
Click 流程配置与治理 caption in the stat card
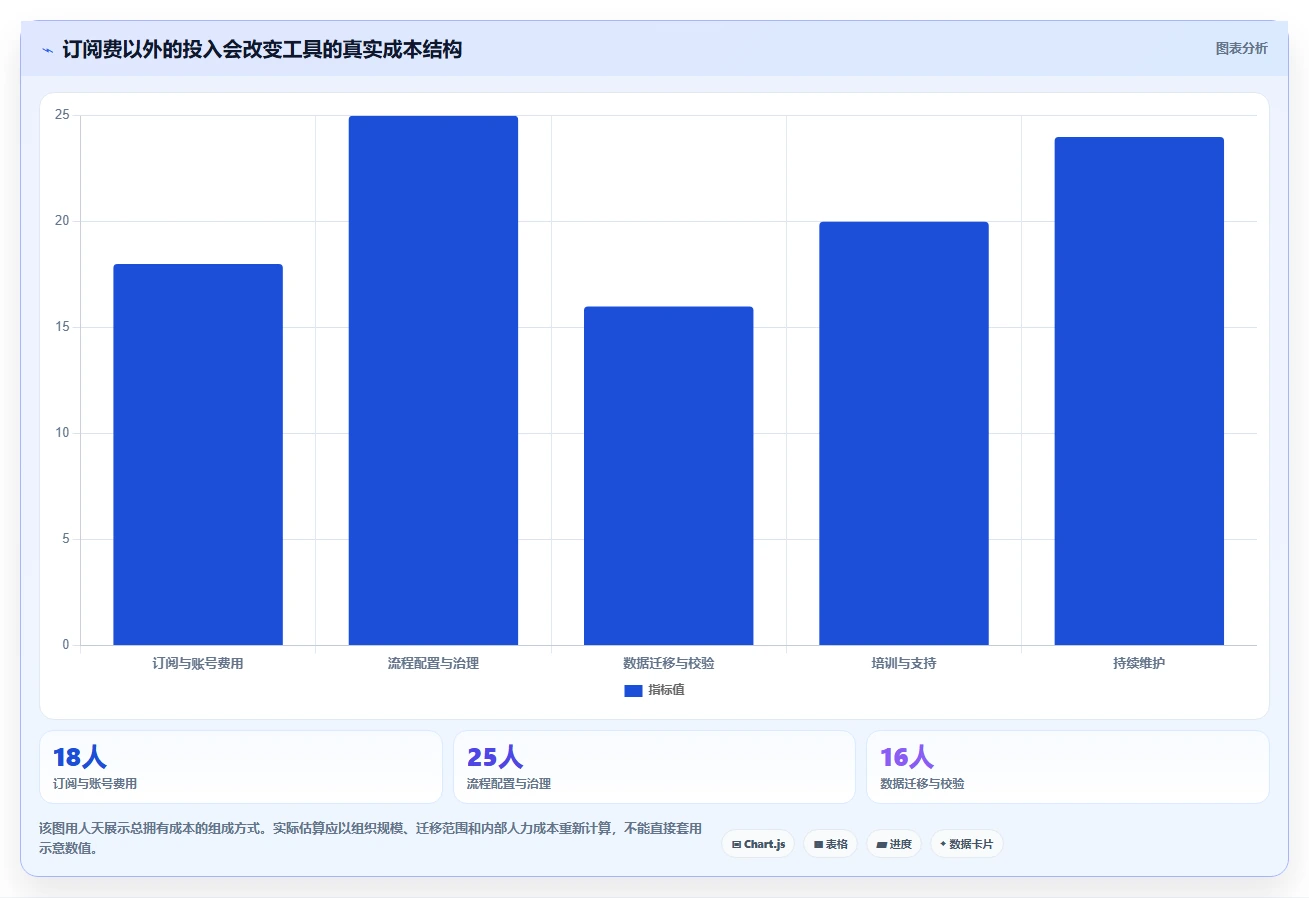509,784
